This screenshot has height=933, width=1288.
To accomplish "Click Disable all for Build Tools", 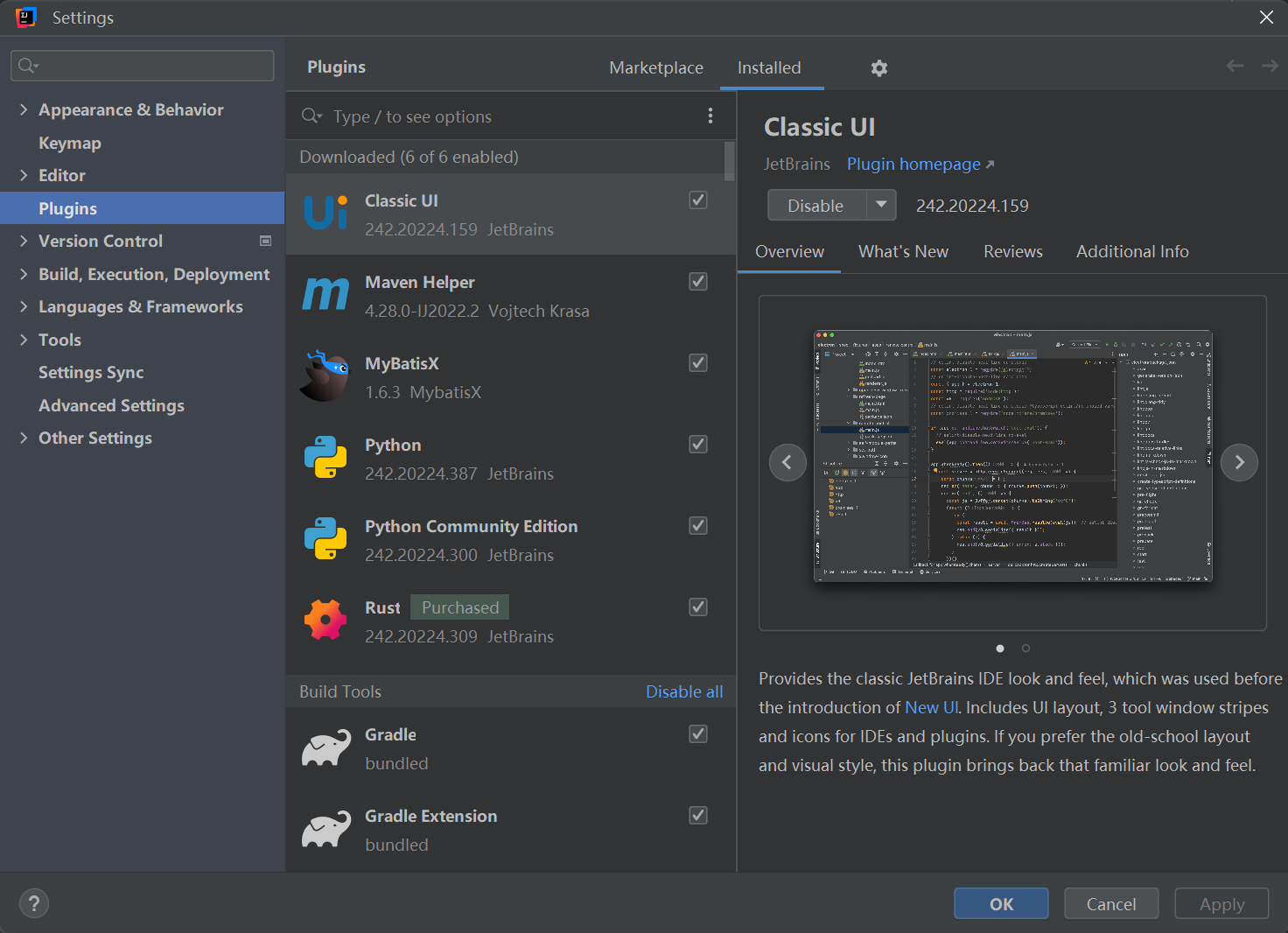I will 683,691.
